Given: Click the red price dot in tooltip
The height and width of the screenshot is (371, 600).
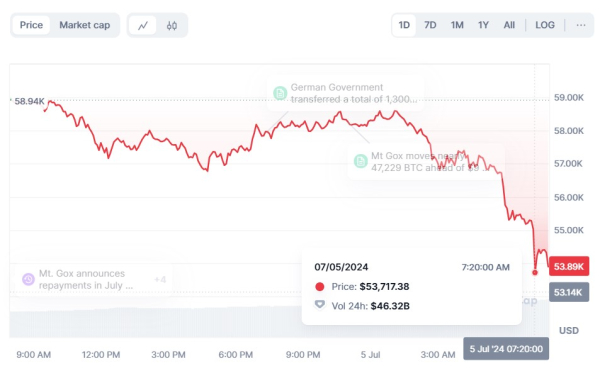Looking at the screenshot, I should [x=320, y=286].
